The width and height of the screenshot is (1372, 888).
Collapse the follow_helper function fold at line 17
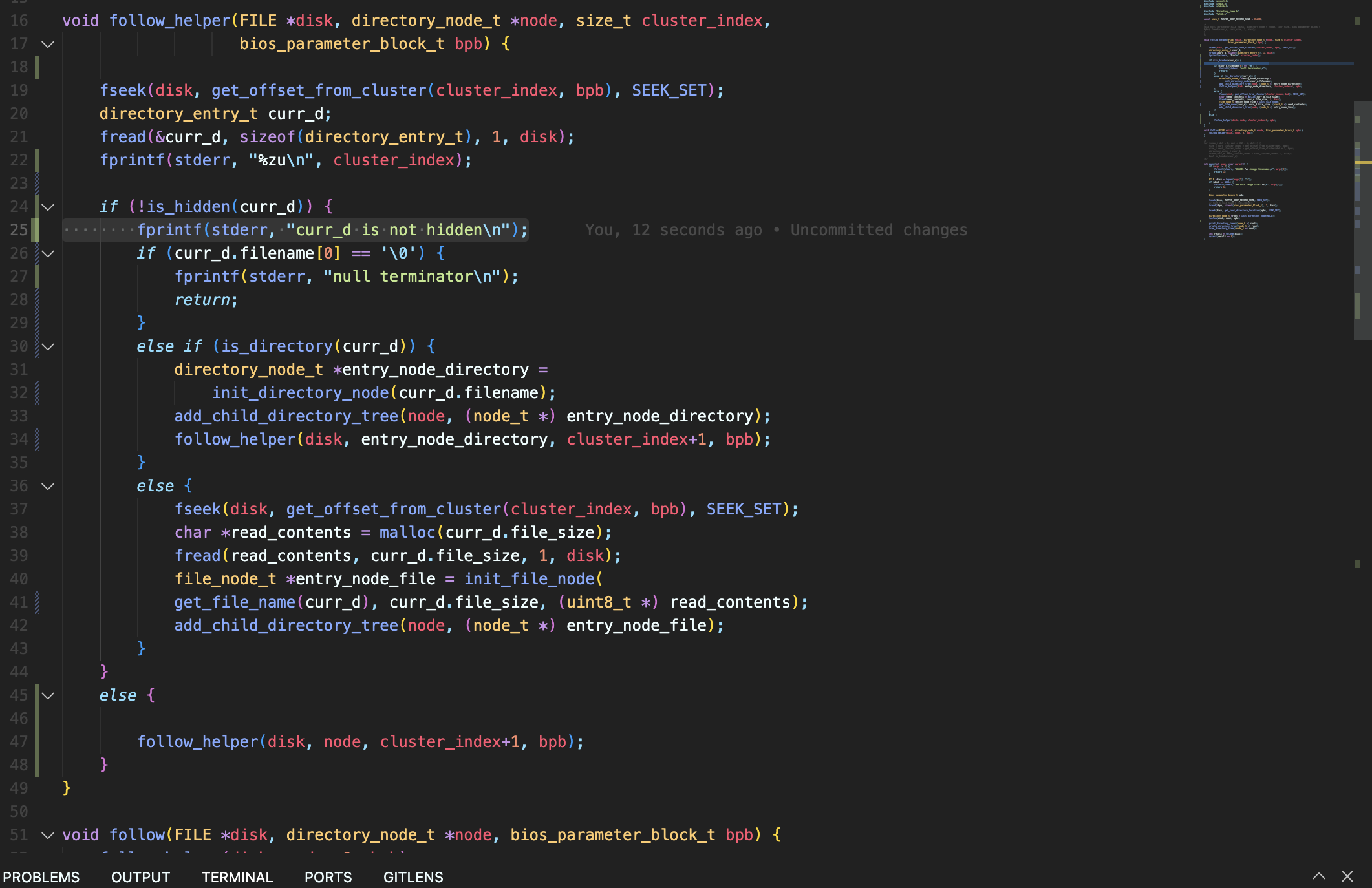click(48, 44)
